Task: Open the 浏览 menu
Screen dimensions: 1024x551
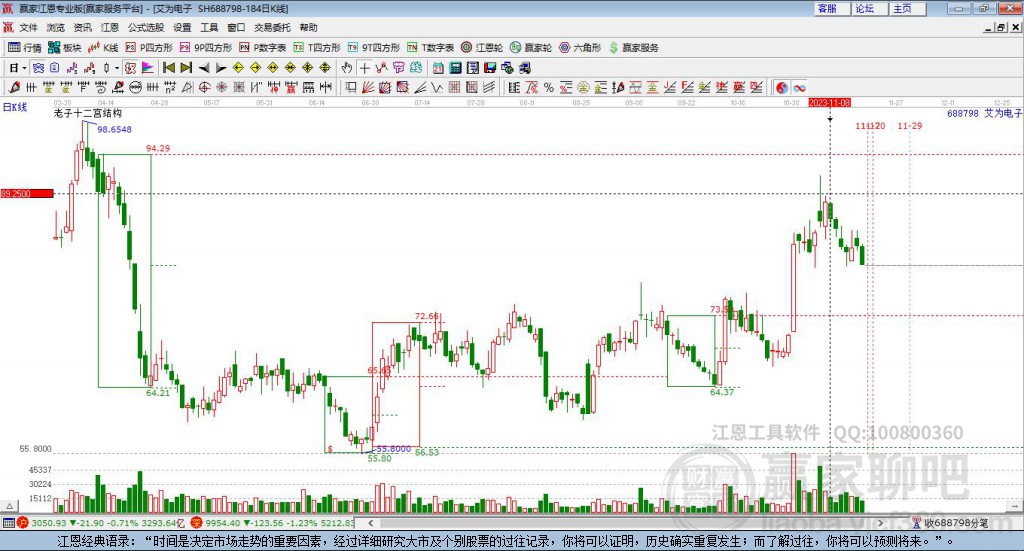Action: coord(56,27)
